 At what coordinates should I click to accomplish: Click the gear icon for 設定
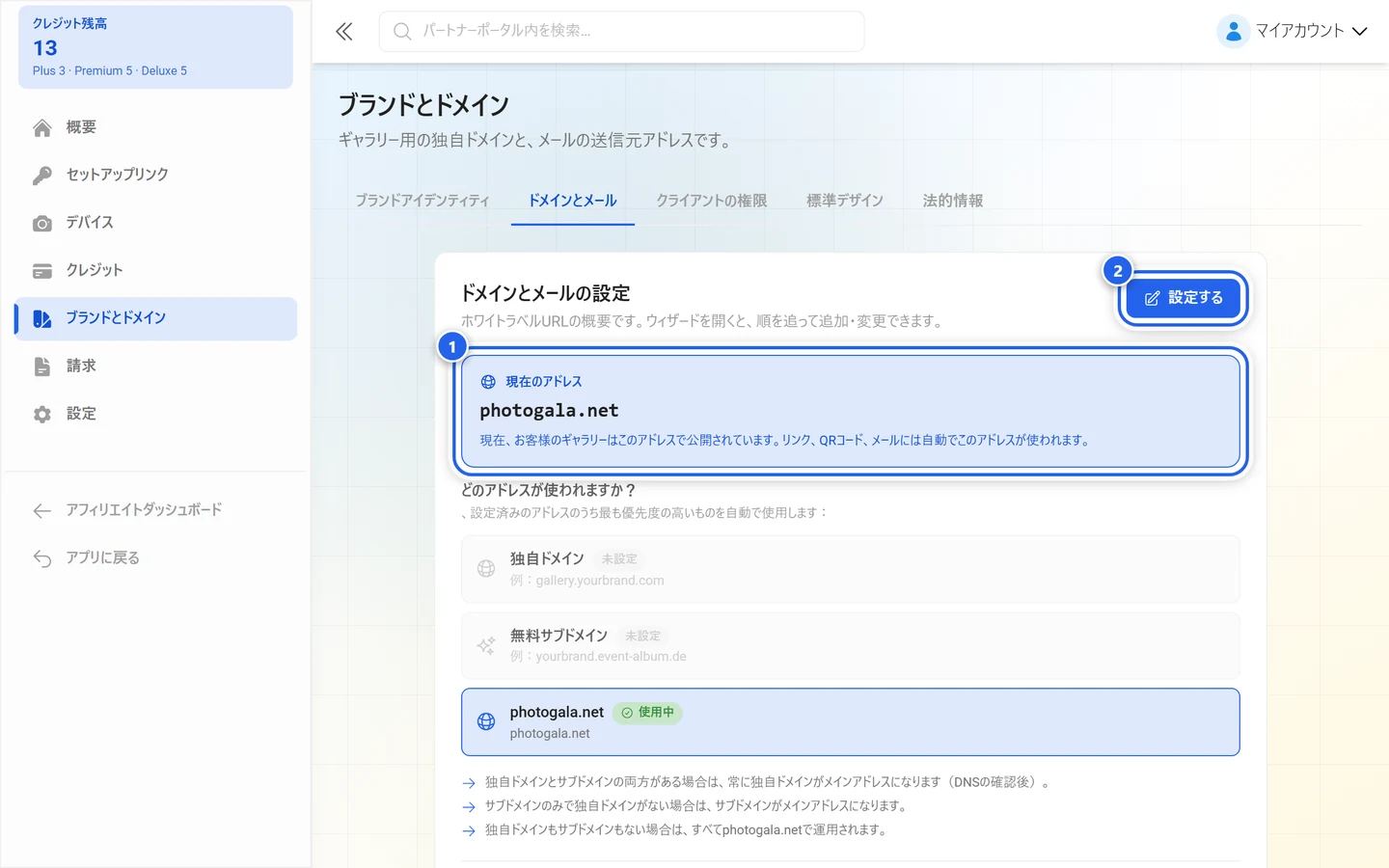pyautogui.click(x=42, y=415)
